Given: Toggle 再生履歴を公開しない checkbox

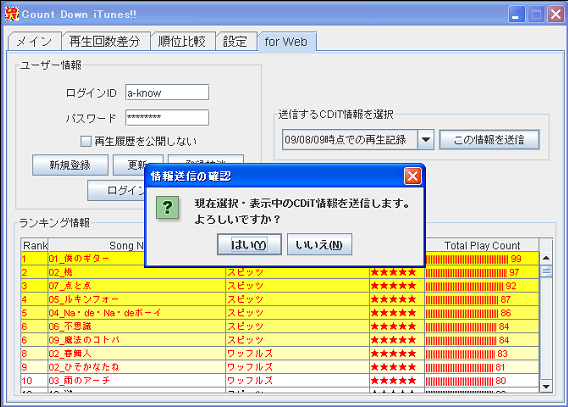Looking at the screenshot, I should (x=86, y=141).
